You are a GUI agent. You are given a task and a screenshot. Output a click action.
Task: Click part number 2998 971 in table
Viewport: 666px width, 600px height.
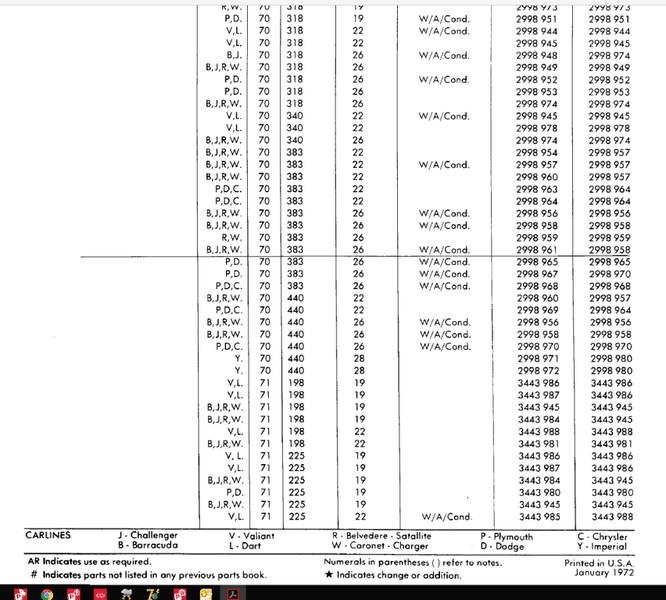(538, 357)
